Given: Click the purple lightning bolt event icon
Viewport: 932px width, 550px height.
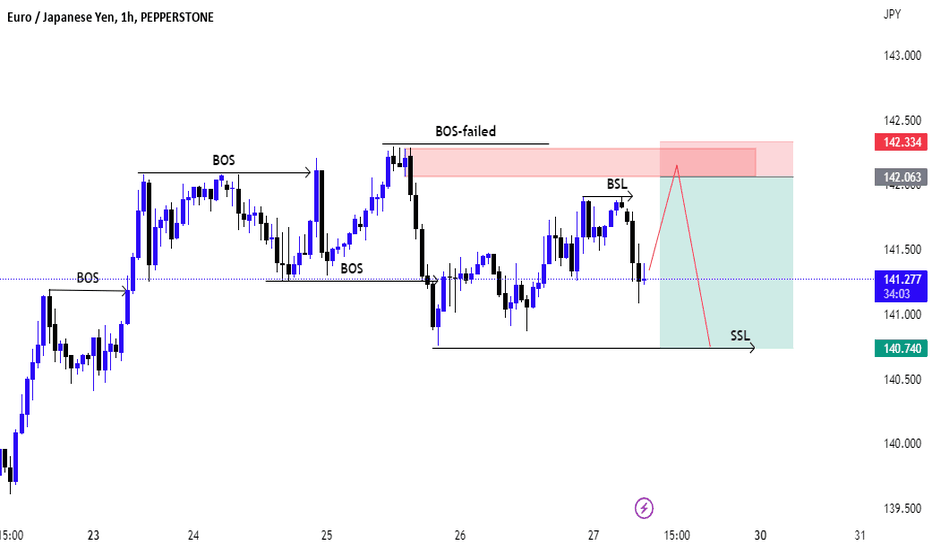Looking at the screenshot, I should click(x=644, y=508).
